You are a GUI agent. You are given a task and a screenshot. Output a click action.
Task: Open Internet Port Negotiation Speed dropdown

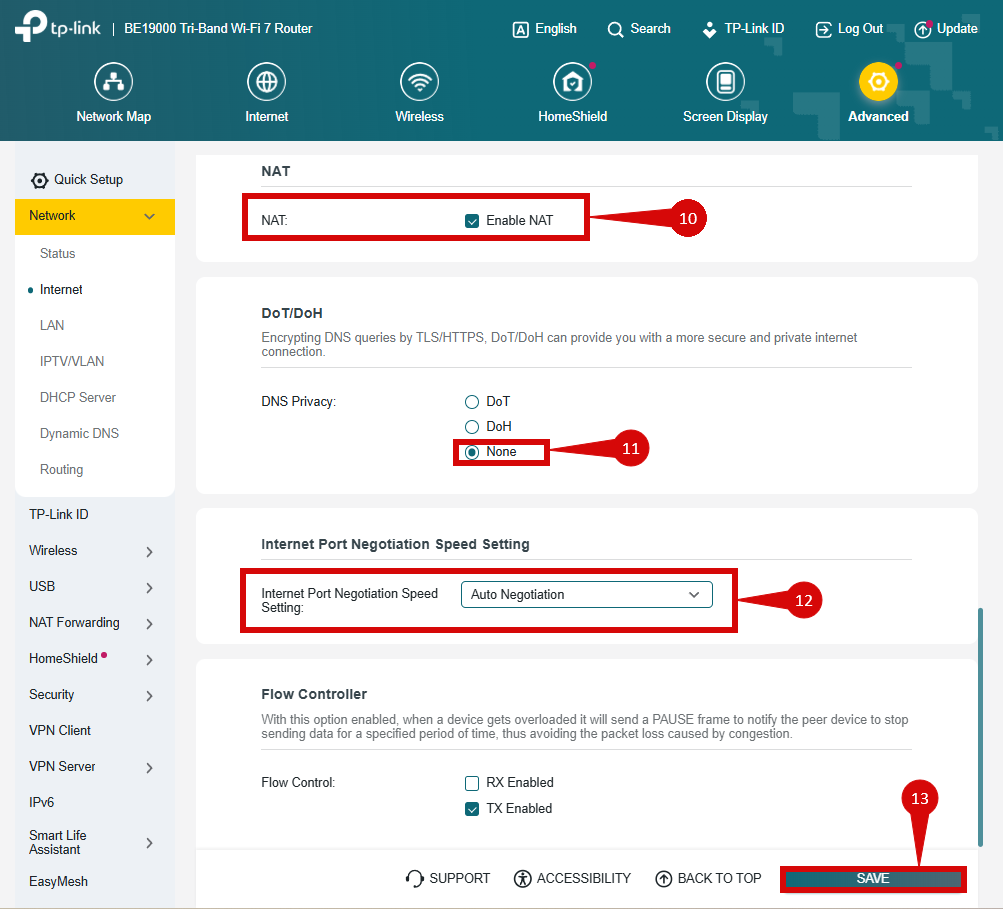[586, 595]
